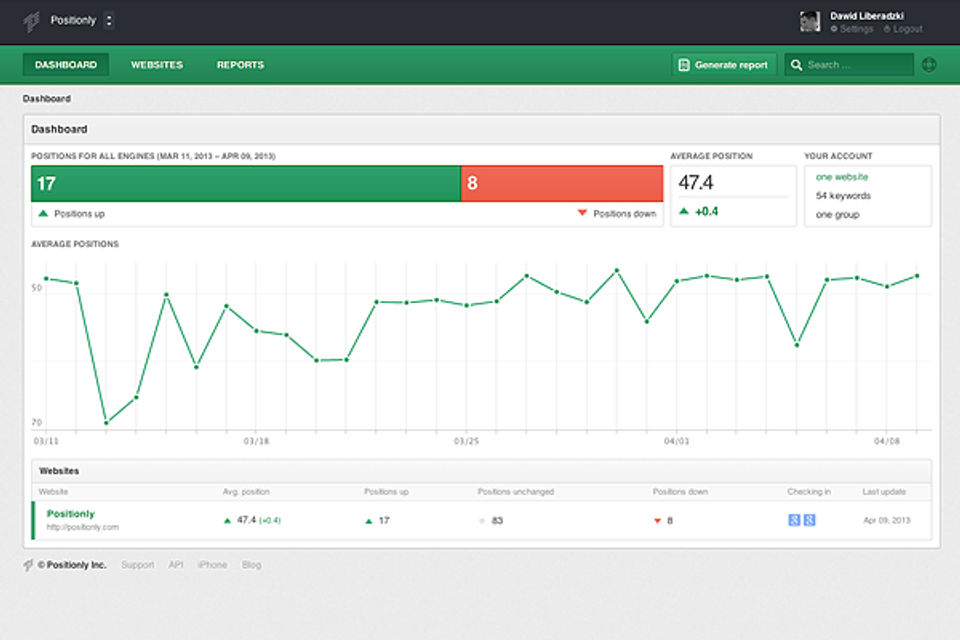Click the first Google engine icon under Checking in
The width and height of the screenshot is (960, 640).
point(794,520)
